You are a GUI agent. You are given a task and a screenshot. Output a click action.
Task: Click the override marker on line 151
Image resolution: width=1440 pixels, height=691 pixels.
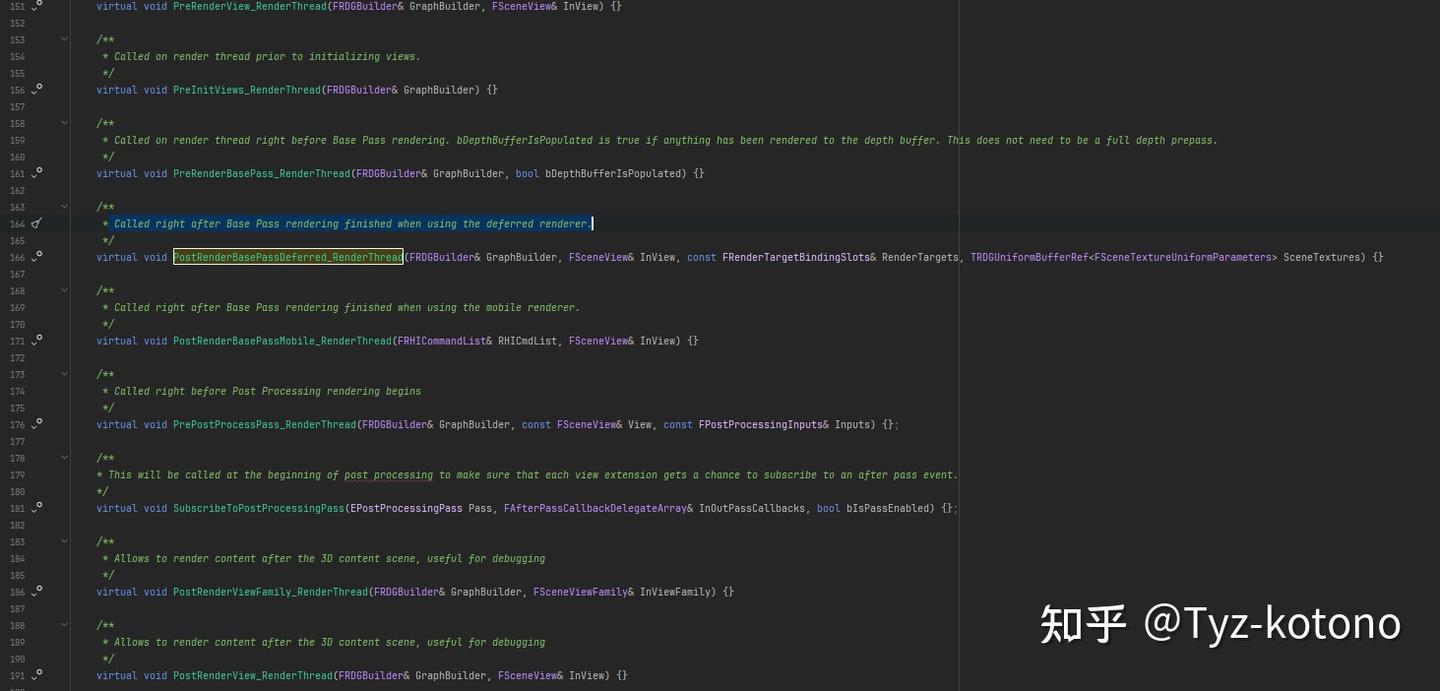tap(36, 6)
